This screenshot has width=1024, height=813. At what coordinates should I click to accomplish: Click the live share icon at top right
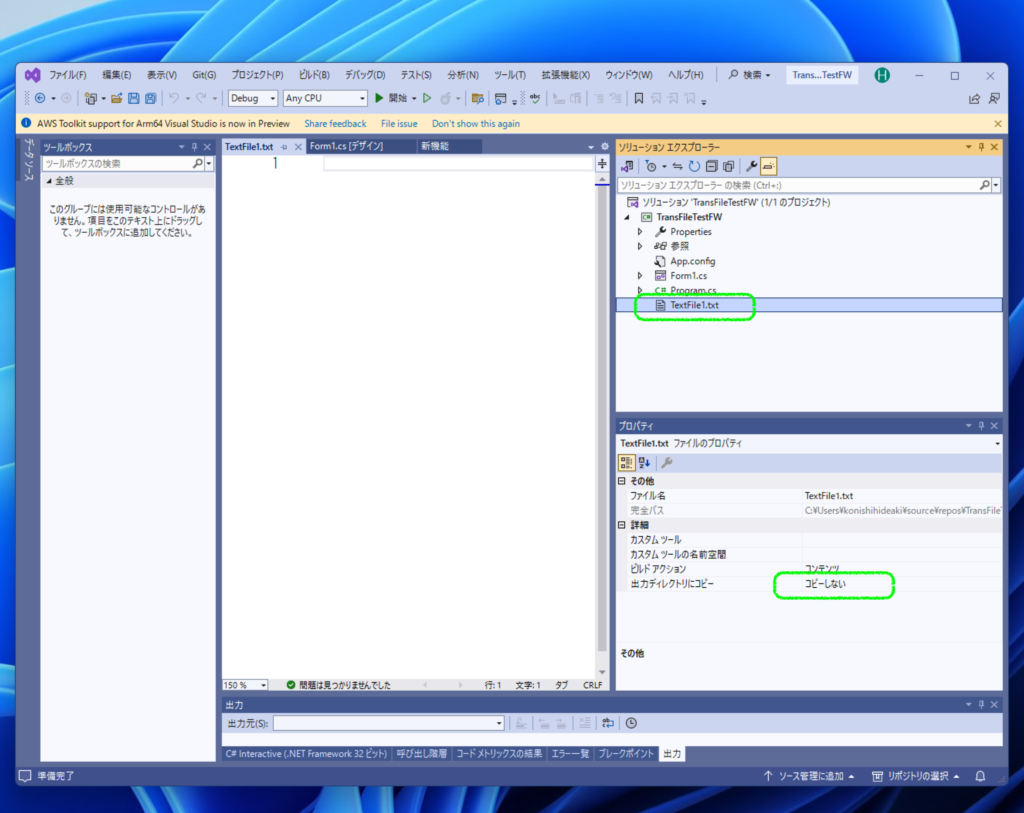pyautogui.click(x=974, y=99)
